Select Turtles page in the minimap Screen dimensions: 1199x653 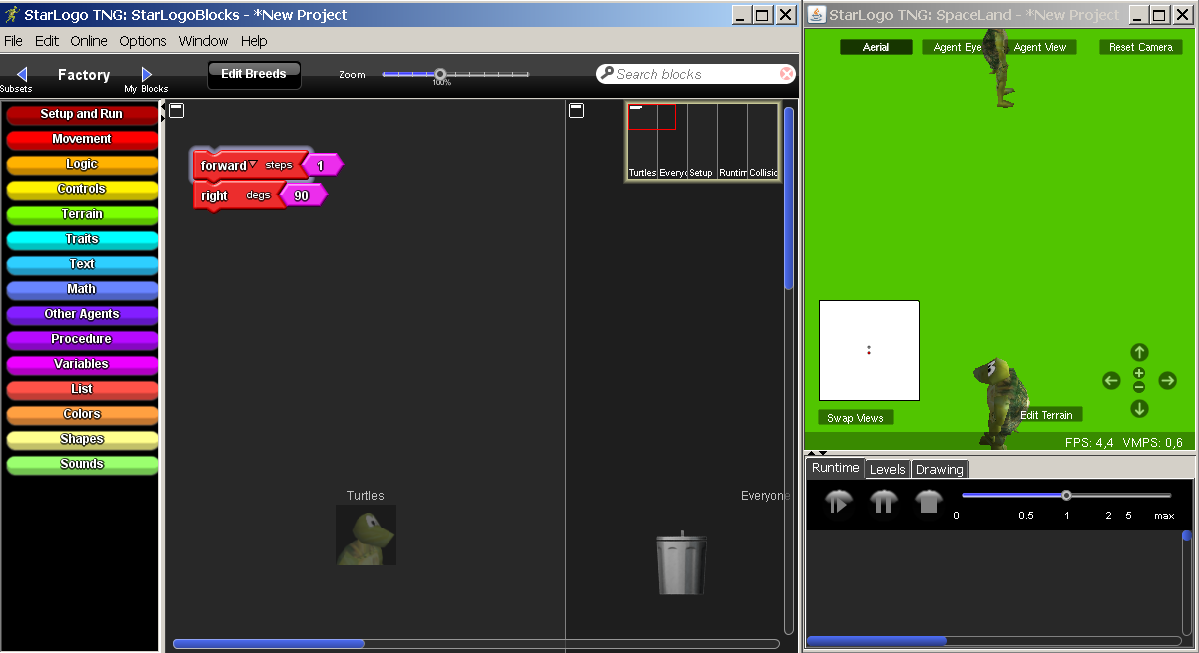642,141
